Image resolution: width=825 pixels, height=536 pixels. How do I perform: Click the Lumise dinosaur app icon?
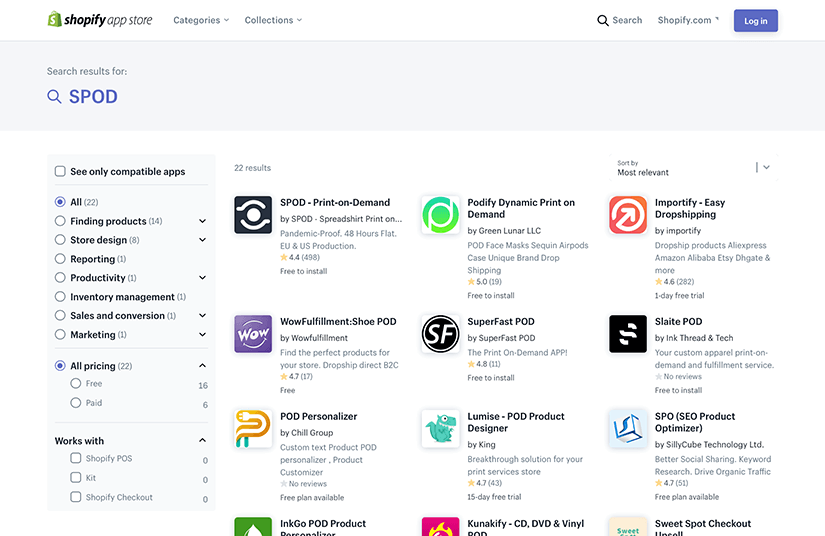coord(440,428)
